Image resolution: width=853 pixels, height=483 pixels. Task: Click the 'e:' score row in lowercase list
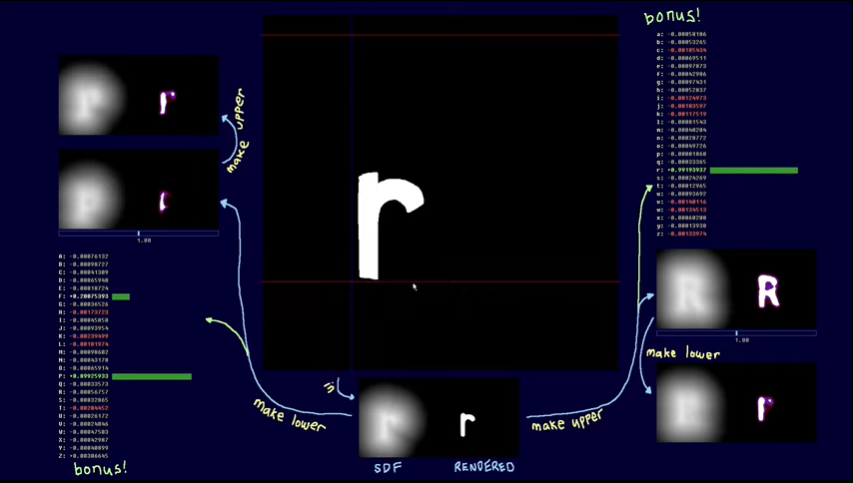pos(681,66)
